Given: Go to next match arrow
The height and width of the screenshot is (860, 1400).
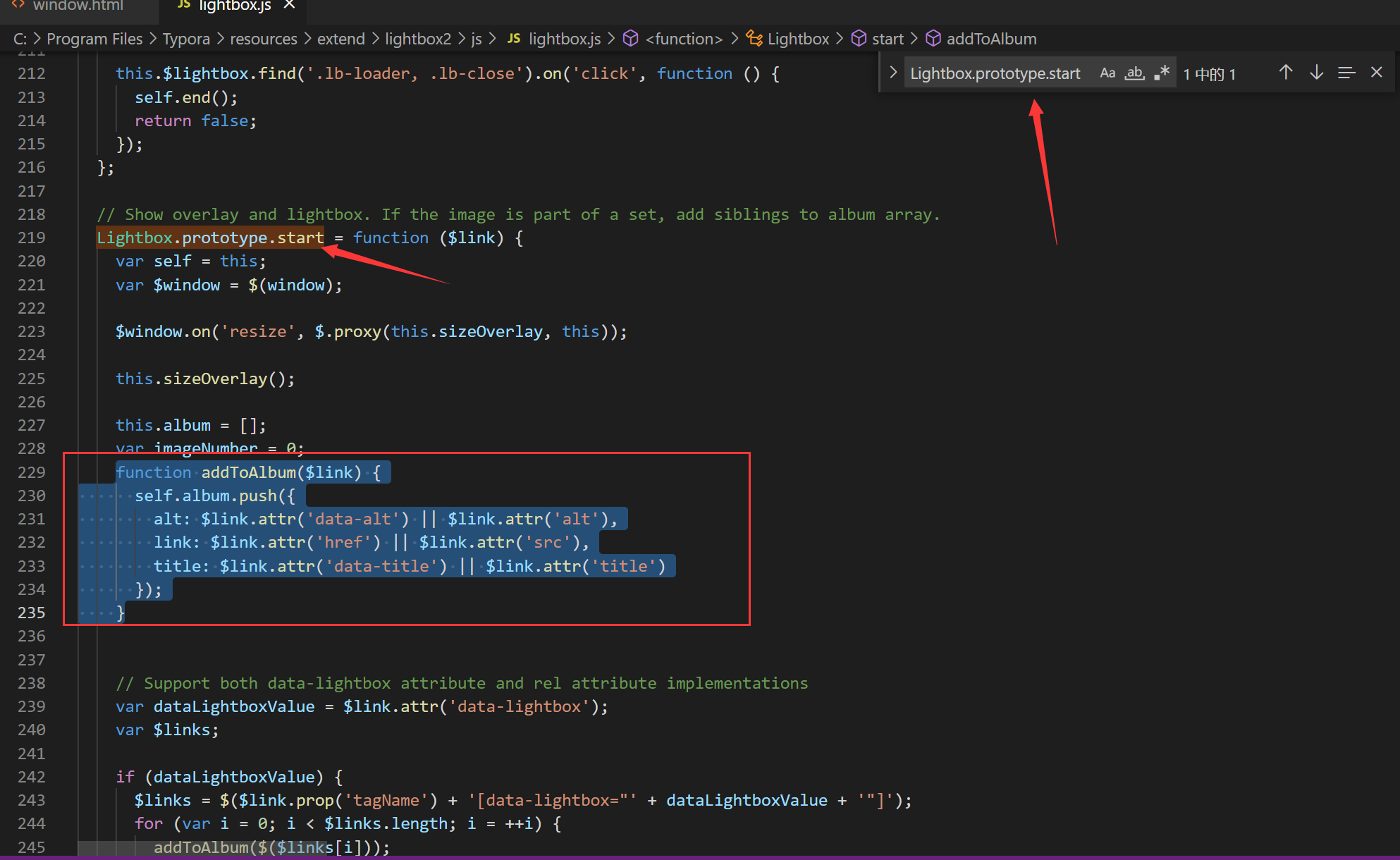Looking at the screenshot, I should coord(1316,73).
